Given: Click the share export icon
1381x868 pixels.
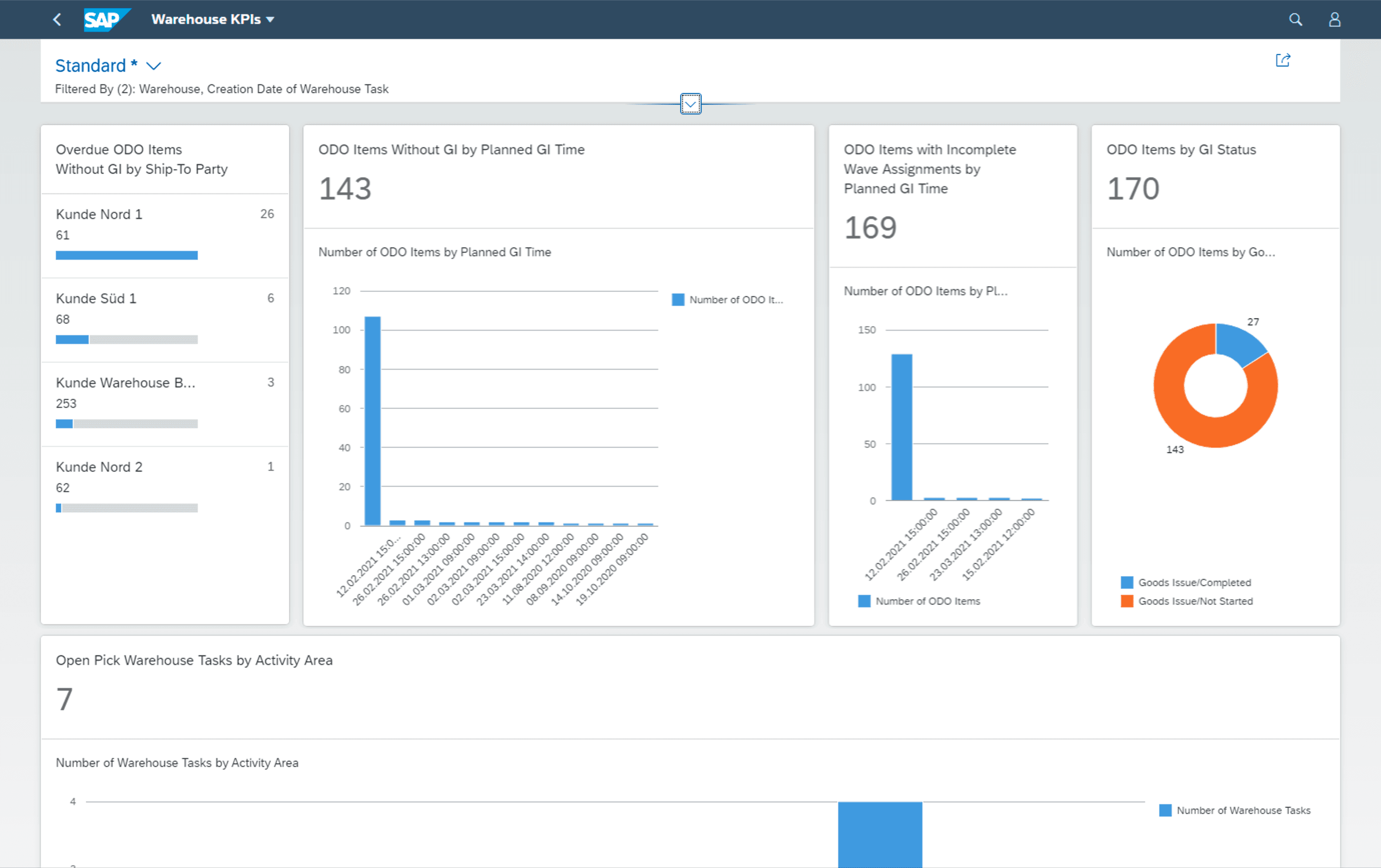Looking at the screenshot, I should (1283, 60).
